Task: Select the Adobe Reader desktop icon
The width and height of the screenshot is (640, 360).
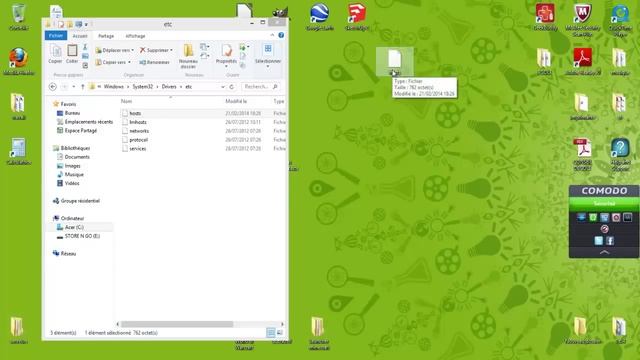Action: [583, 61]
